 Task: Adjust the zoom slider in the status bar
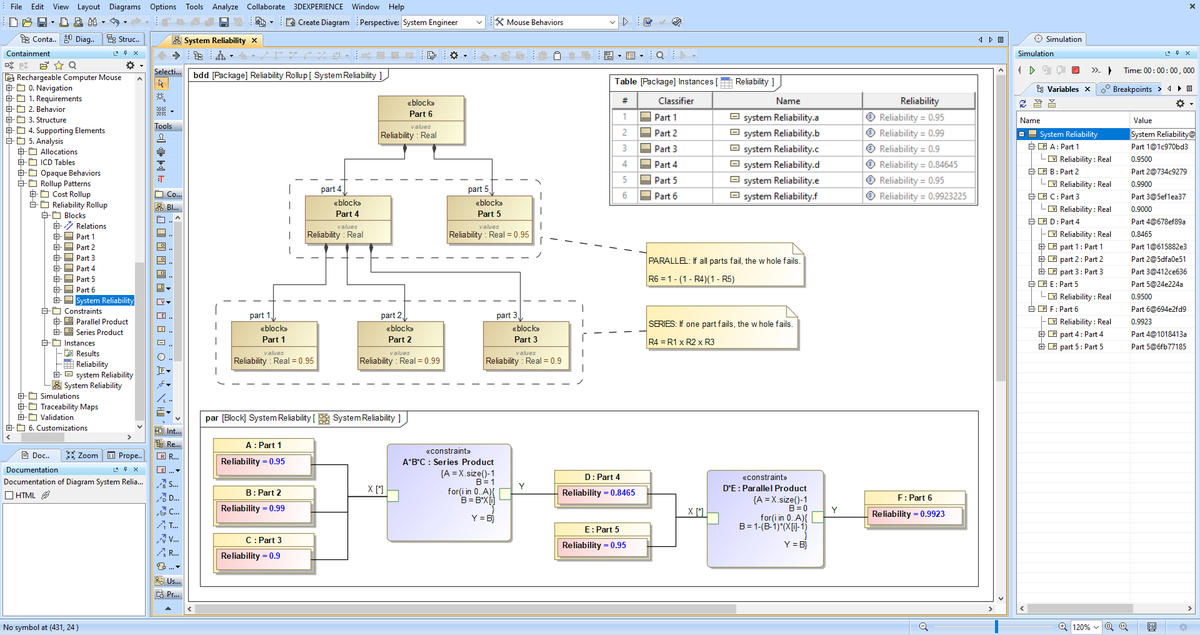click(997, 626)
